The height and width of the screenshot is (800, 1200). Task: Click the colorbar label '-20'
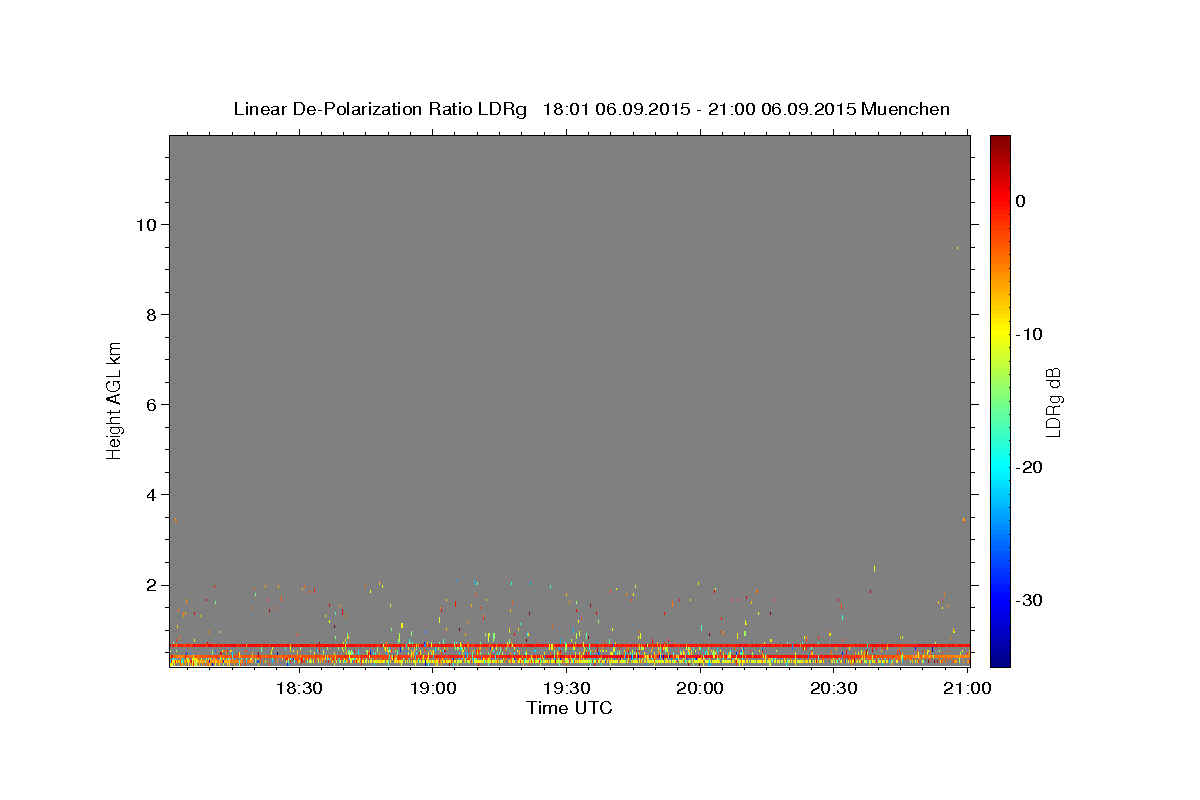tap(1029, 467)
